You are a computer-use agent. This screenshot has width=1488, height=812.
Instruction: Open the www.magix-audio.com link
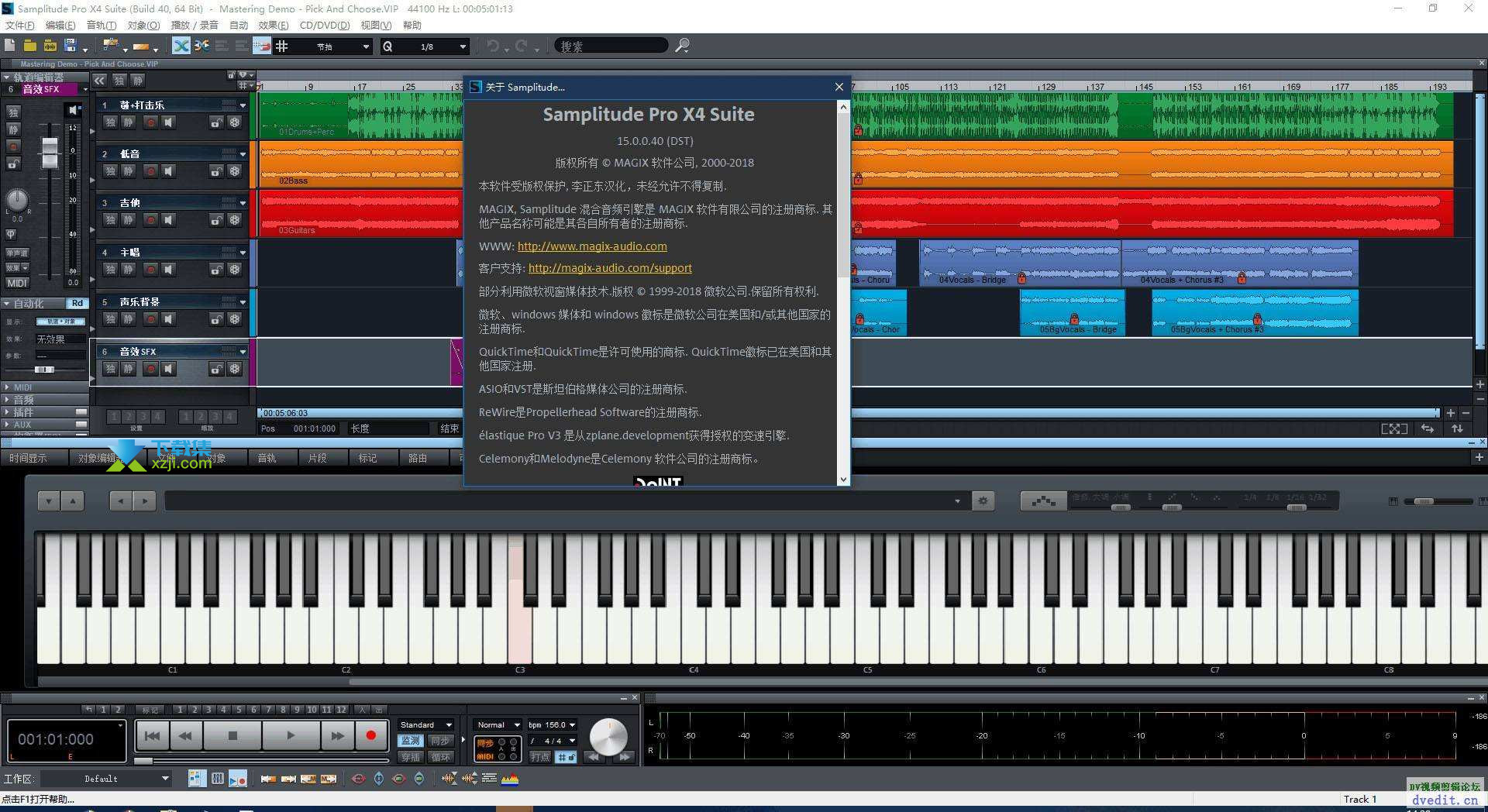click(x=592, y=246)
